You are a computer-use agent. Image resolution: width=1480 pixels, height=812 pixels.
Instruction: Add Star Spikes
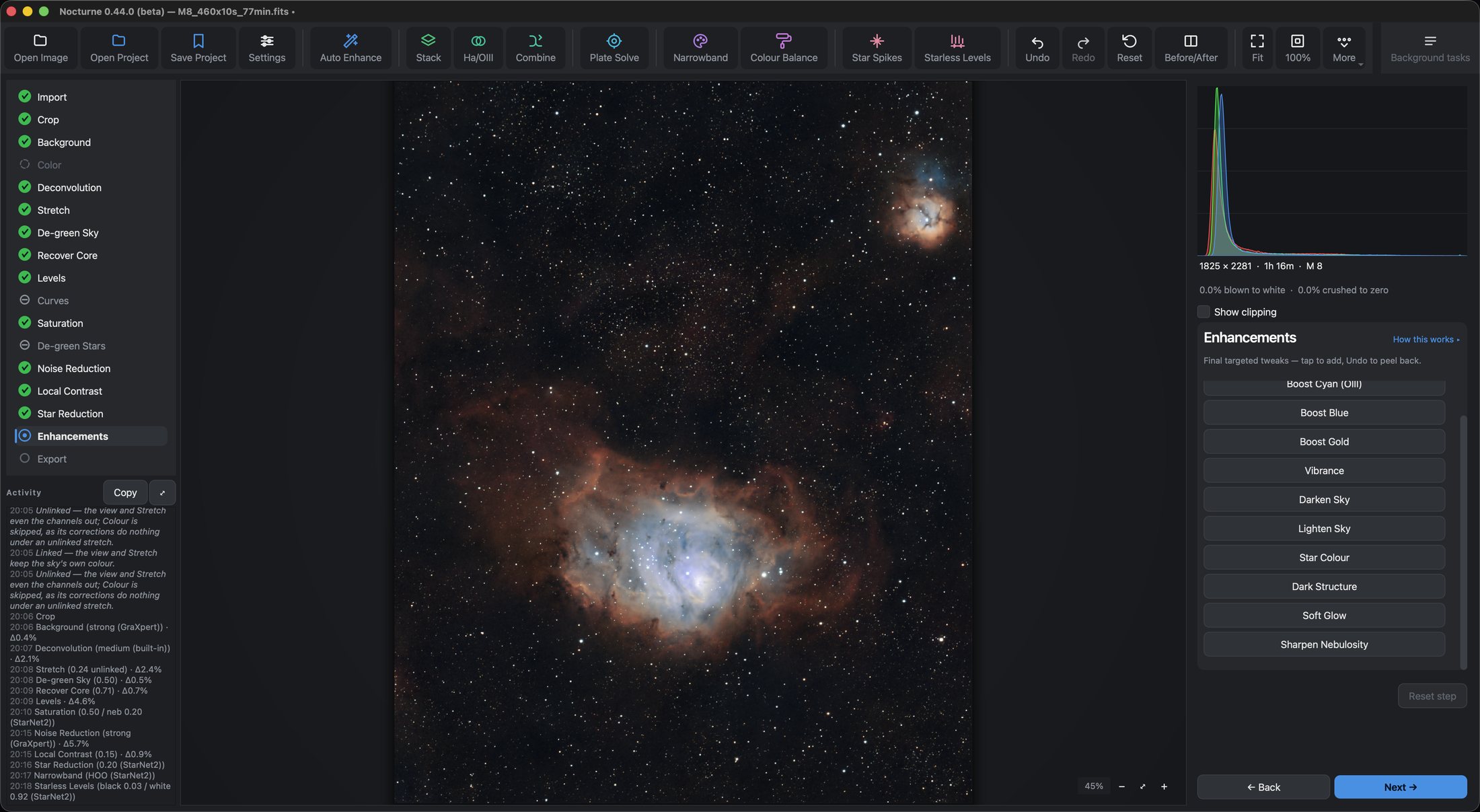click(x=877, y=48)
